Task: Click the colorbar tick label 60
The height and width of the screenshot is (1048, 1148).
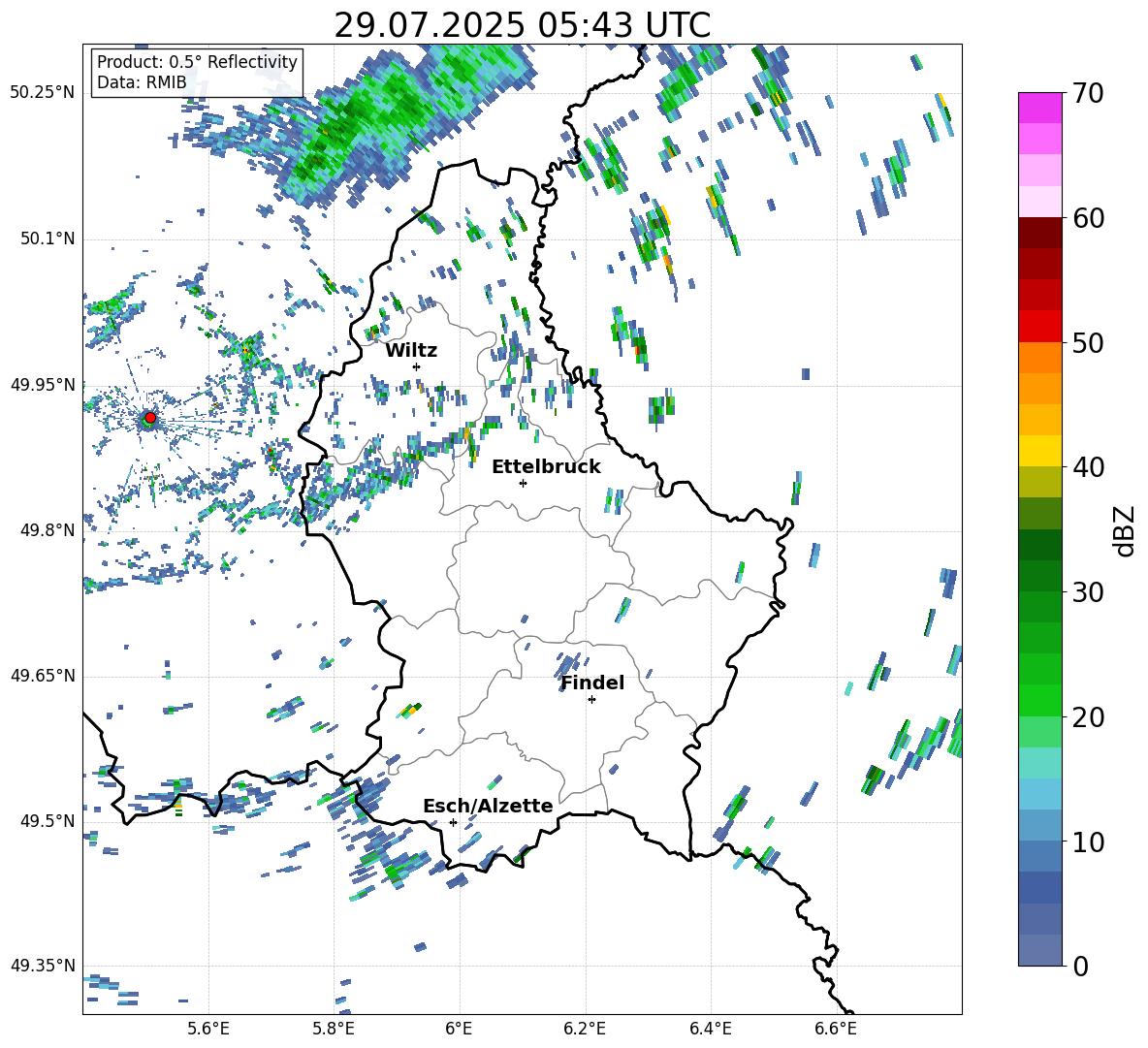Action: click(x=1087, y=218)
